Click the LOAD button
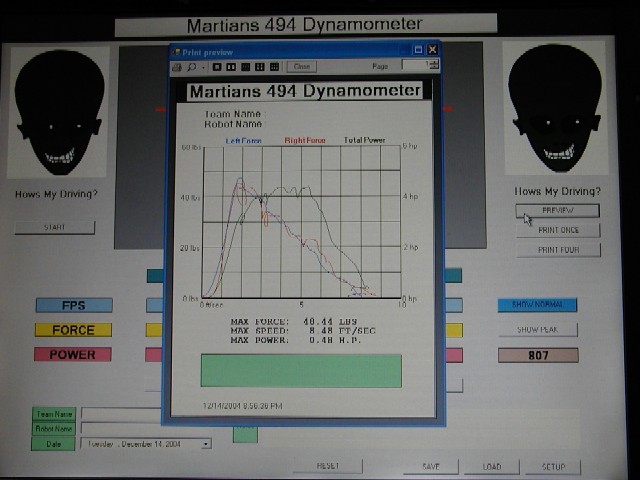This screenshot has height=480, width=640. click(x=491, y=466)
